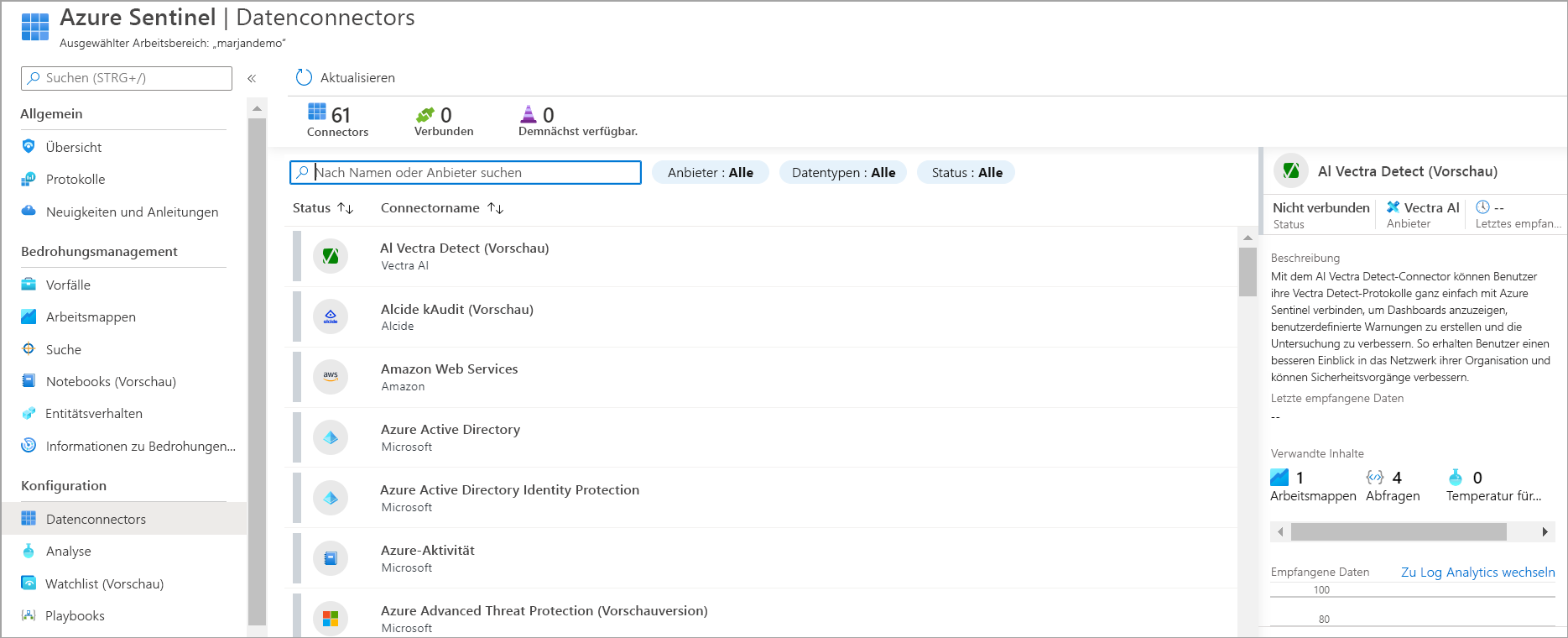Click the 61 Connectors counter
The width and height of the screenshot is (1568, 638).
pos(337,120)
